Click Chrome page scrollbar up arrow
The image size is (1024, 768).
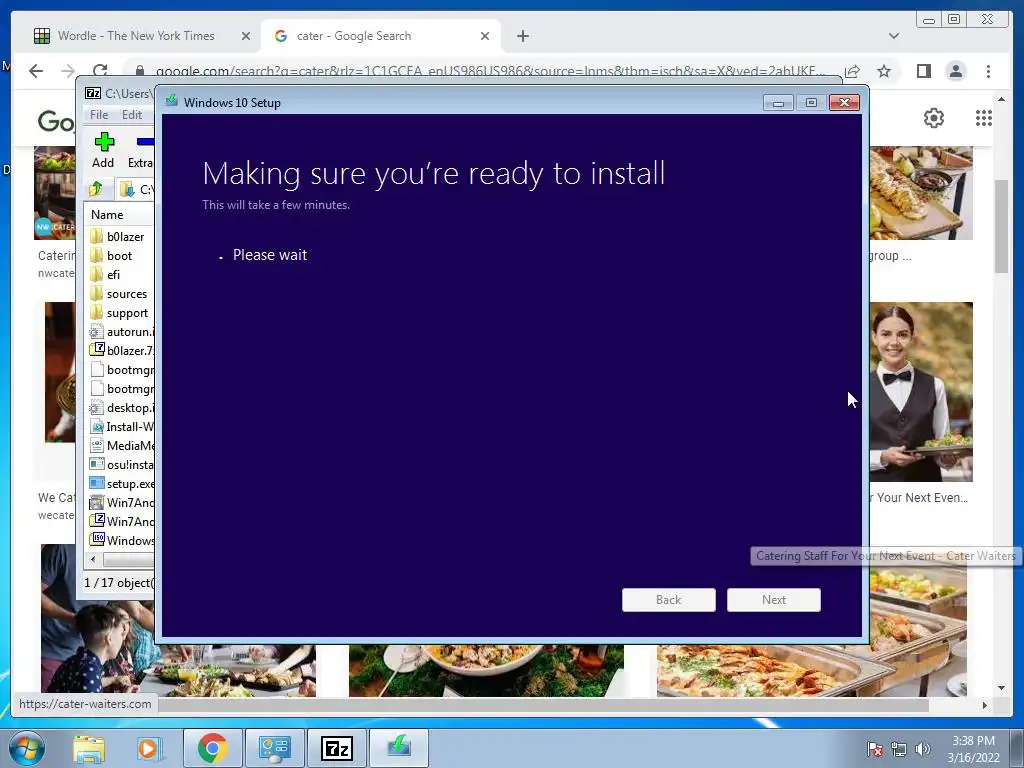coord(1001,99)
